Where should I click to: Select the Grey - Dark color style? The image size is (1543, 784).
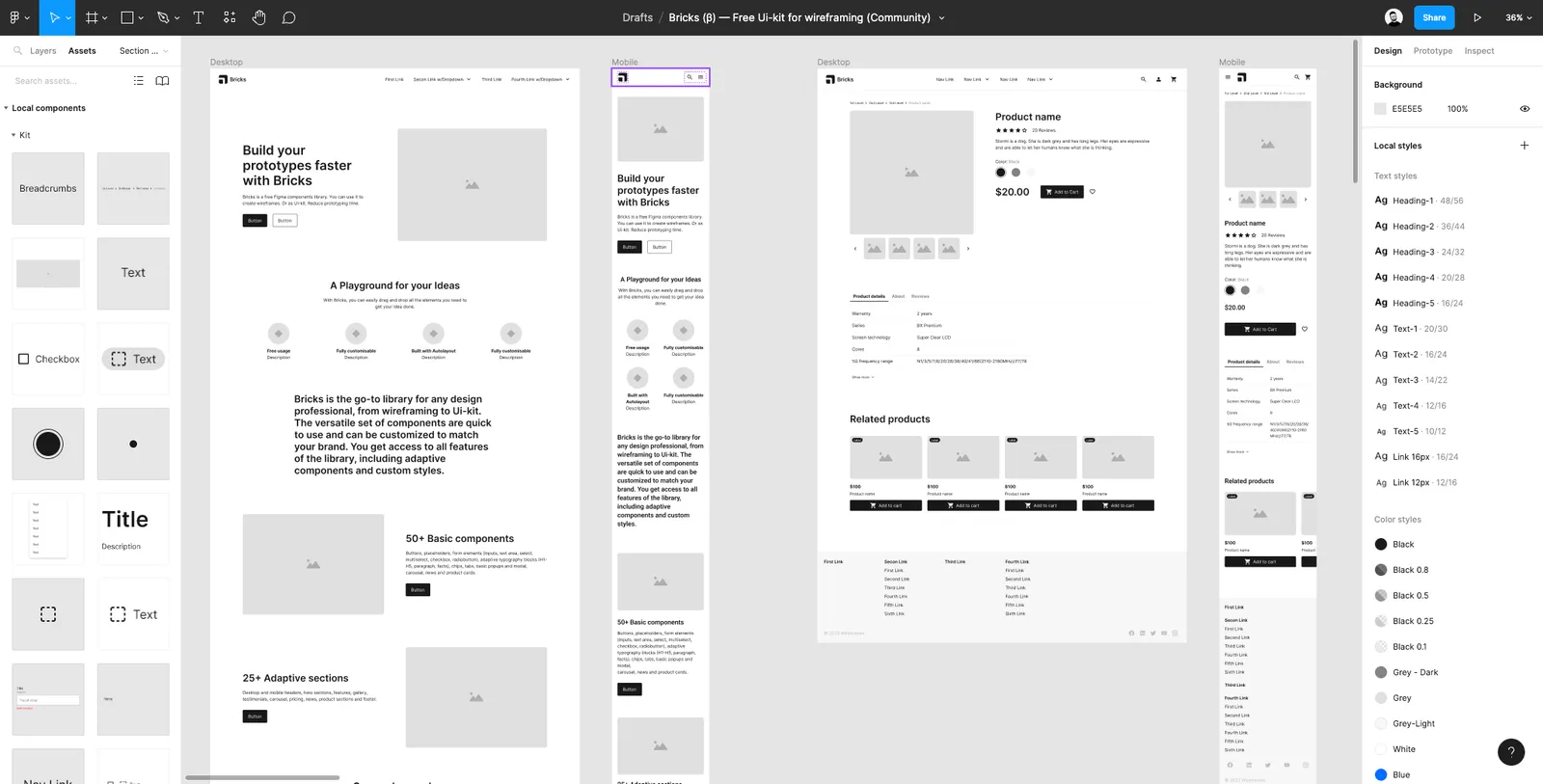tap(1406, 672)
